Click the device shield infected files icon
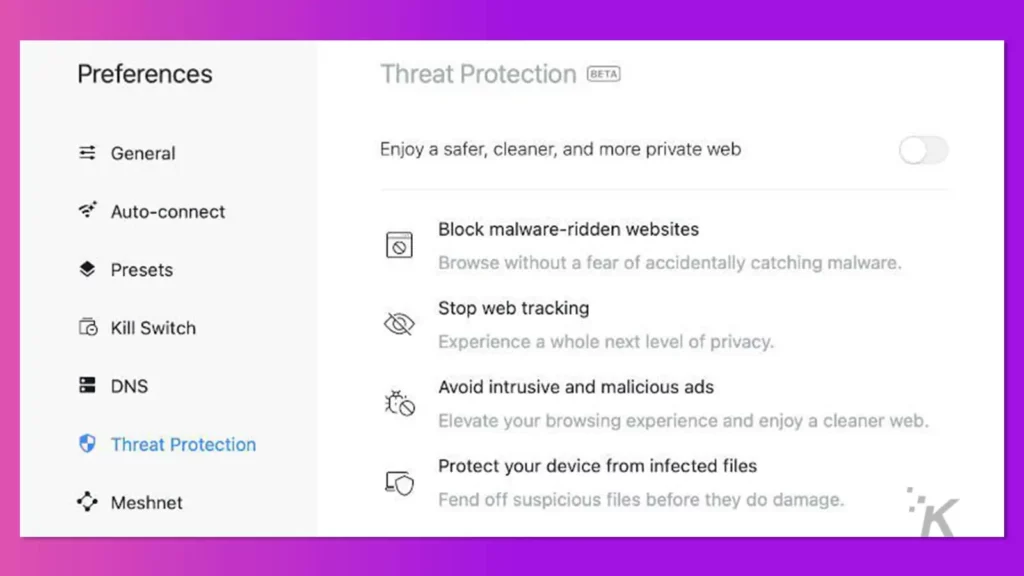The image size is (1024, 576). pyautogui.click(x=399, y=483)
